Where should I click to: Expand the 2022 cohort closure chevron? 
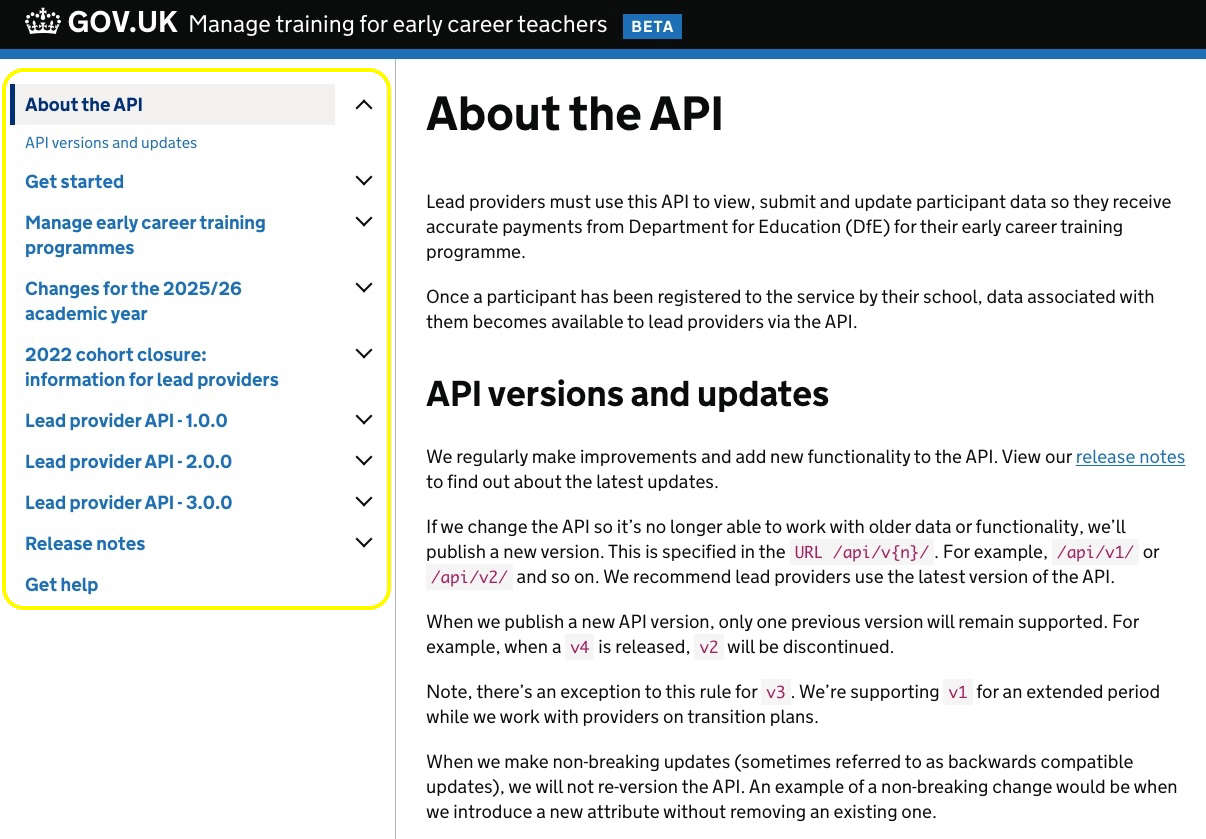coord(364,354)
